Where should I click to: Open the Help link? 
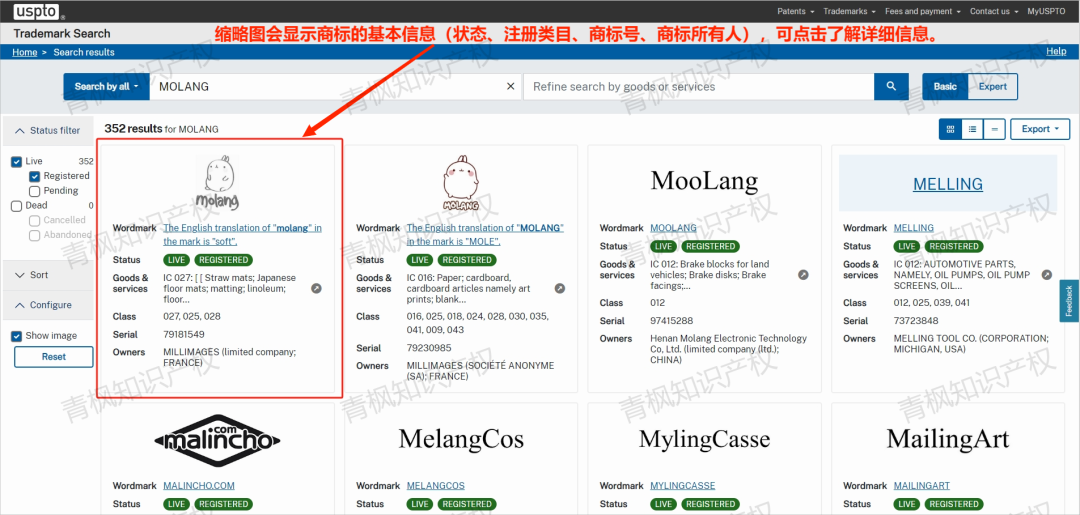(1056, 52)
